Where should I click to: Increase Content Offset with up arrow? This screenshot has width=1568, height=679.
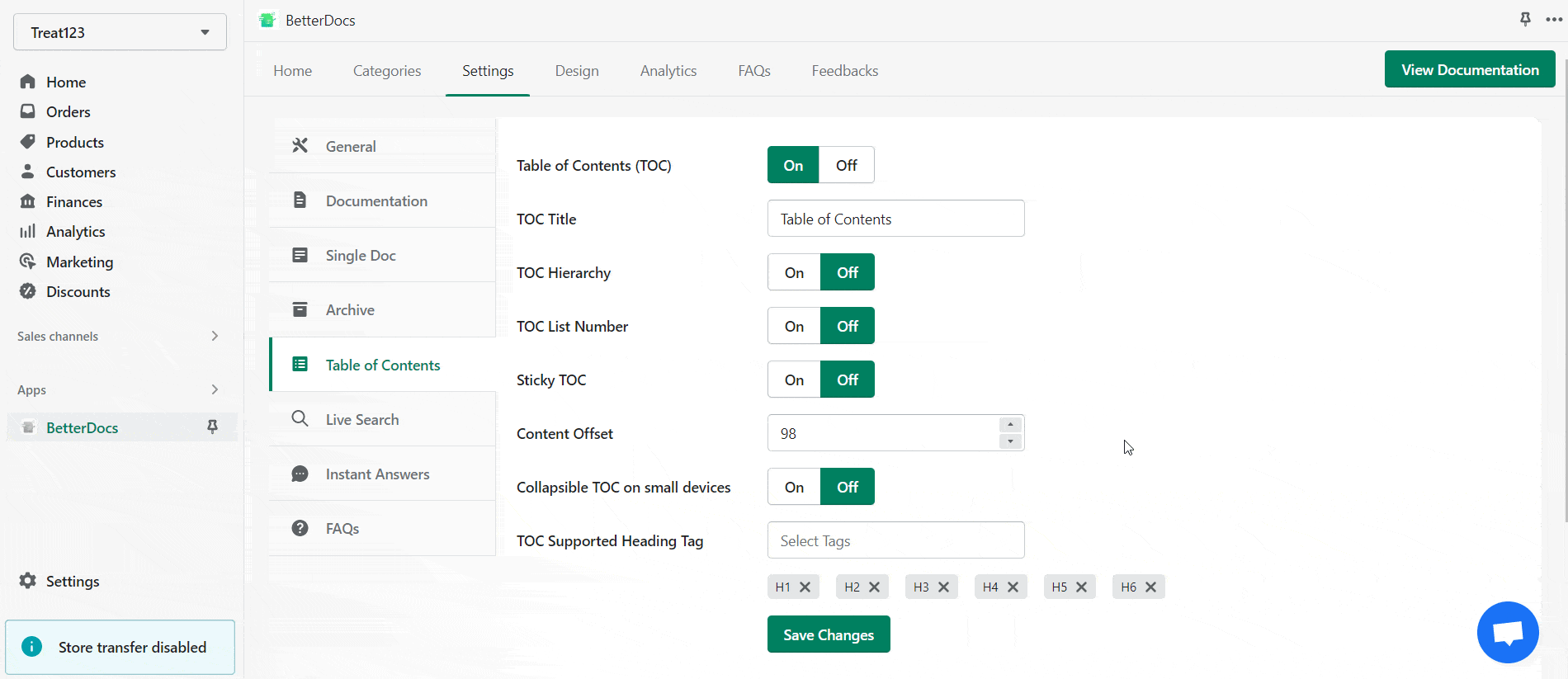pos(1010,424)
